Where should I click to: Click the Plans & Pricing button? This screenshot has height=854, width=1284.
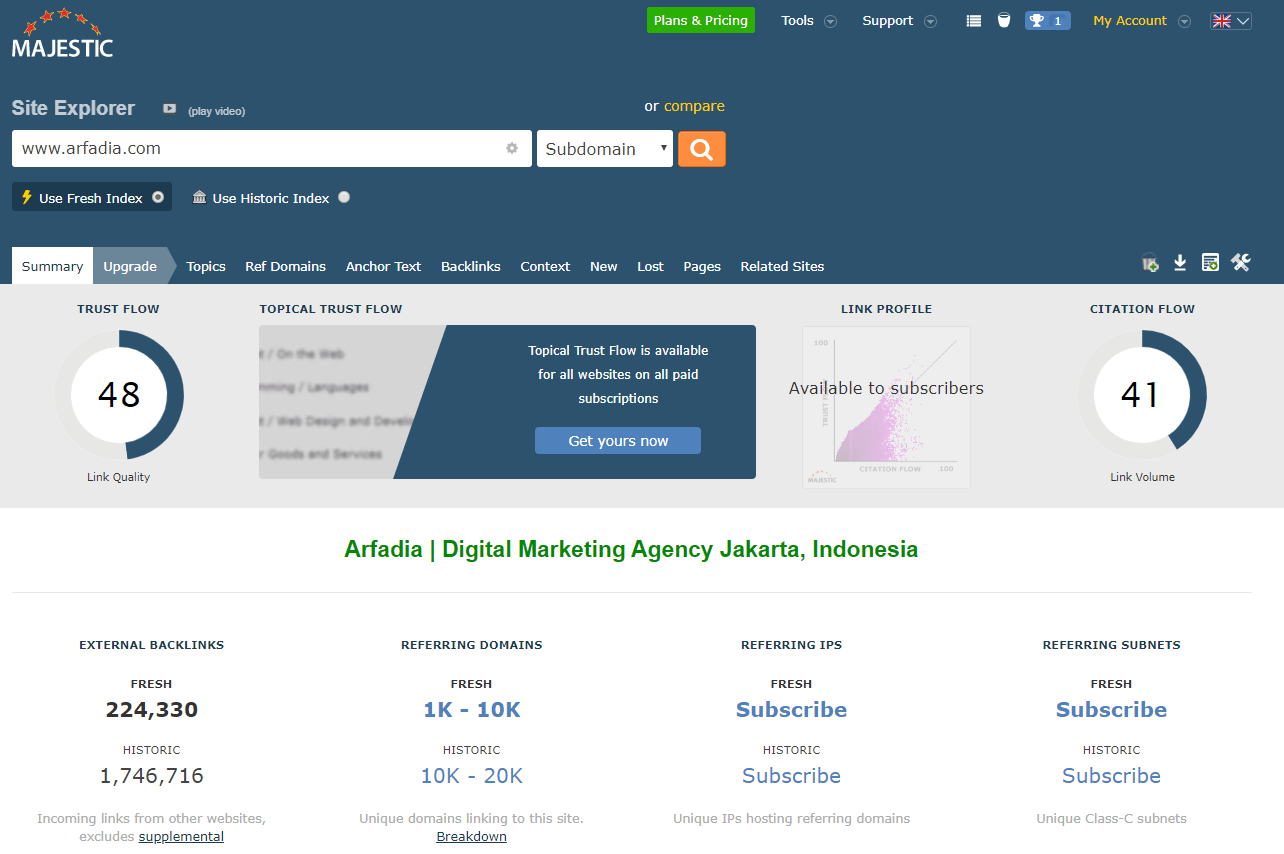coord(700,20)
